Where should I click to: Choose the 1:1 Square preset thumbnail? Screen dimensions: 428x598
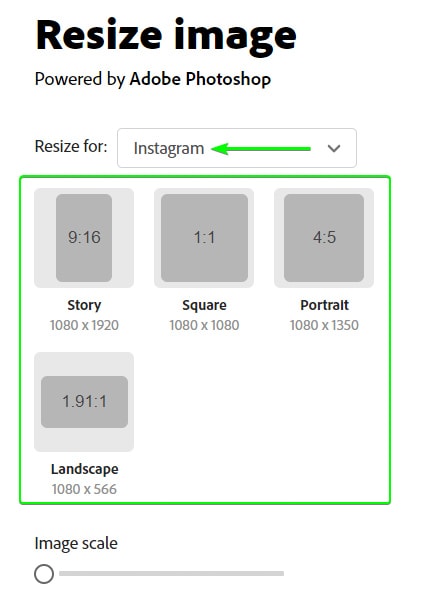pos(204,238)
